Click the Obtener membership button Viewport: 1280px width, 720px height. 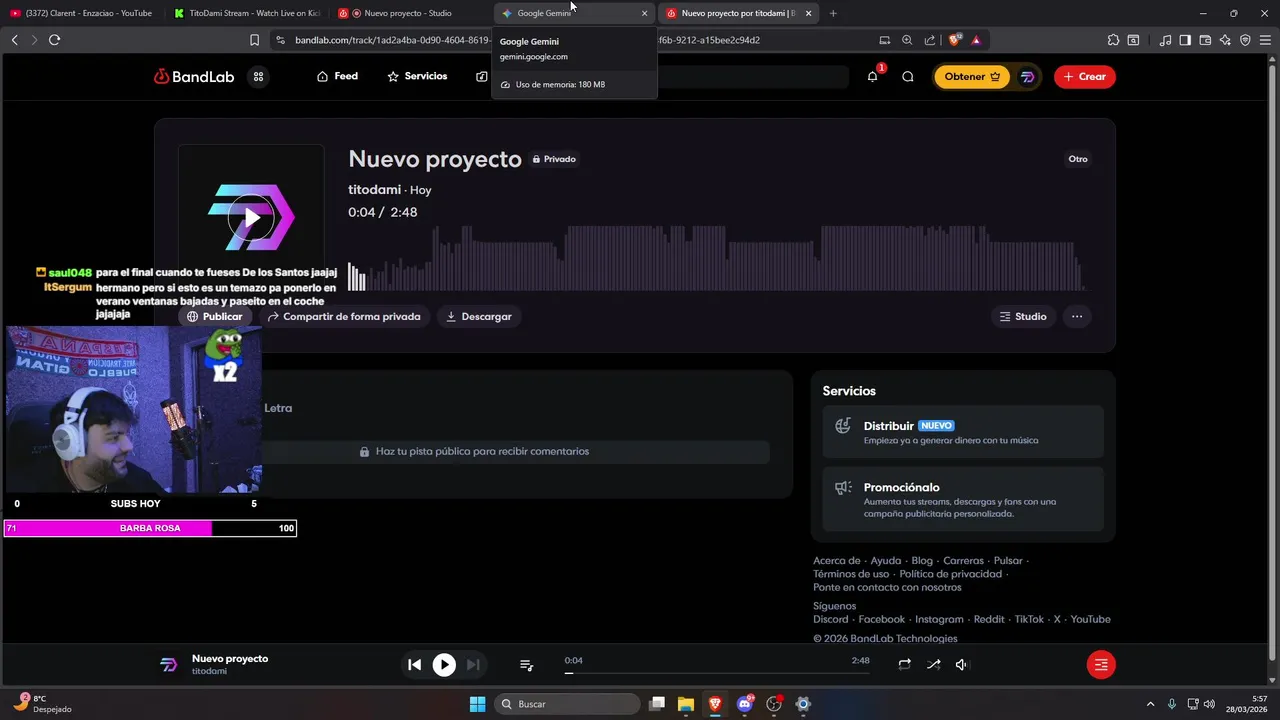coord(972,76)
